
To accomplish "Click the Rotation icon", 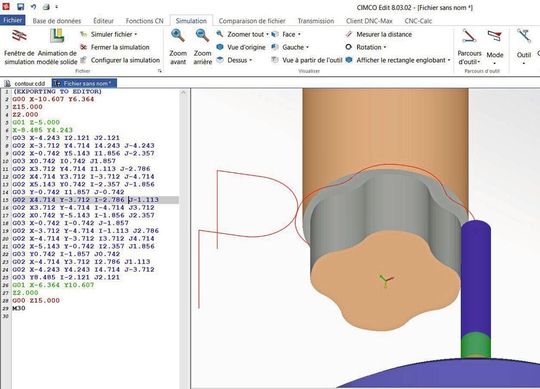I will tap(349, 47).
